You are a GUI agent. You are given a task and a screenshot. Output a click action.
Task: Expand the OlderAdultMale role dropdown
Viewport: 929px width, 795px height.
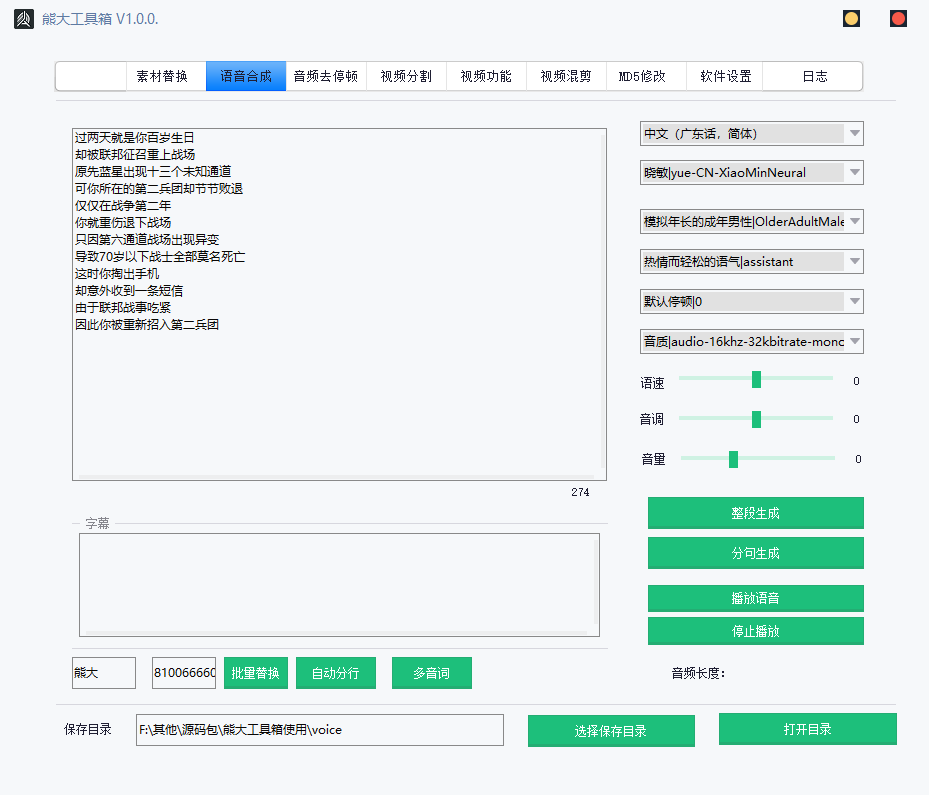click(751, 222)
